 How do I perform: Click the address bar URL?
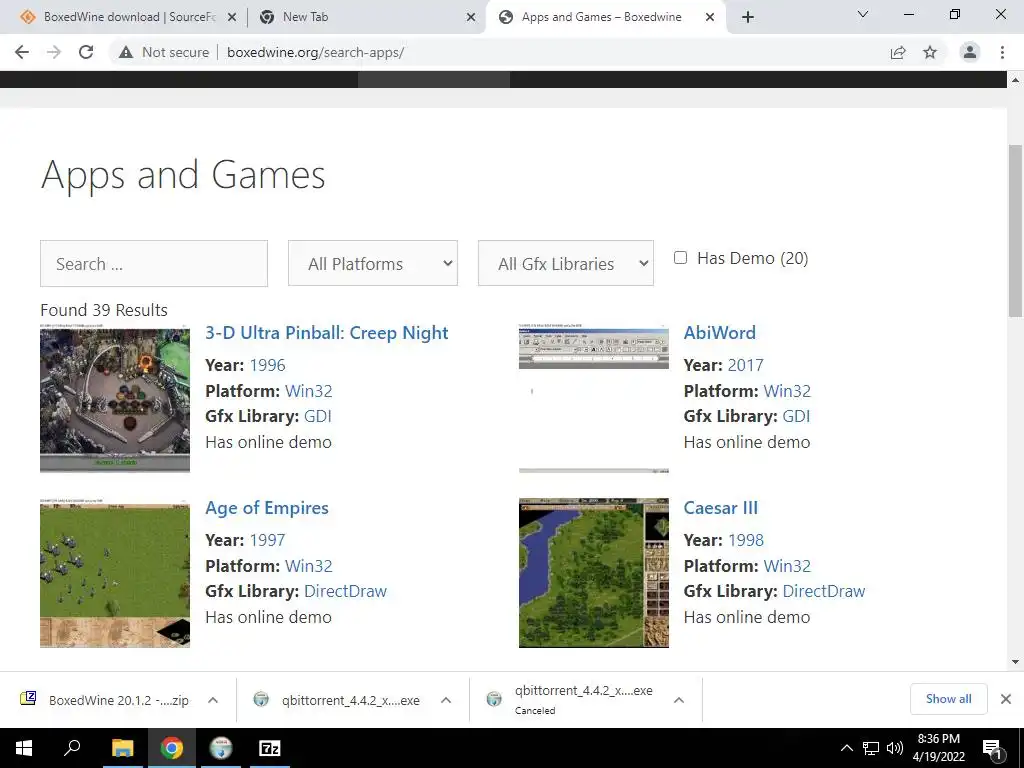pyautogui.click(x=315, y=52)
